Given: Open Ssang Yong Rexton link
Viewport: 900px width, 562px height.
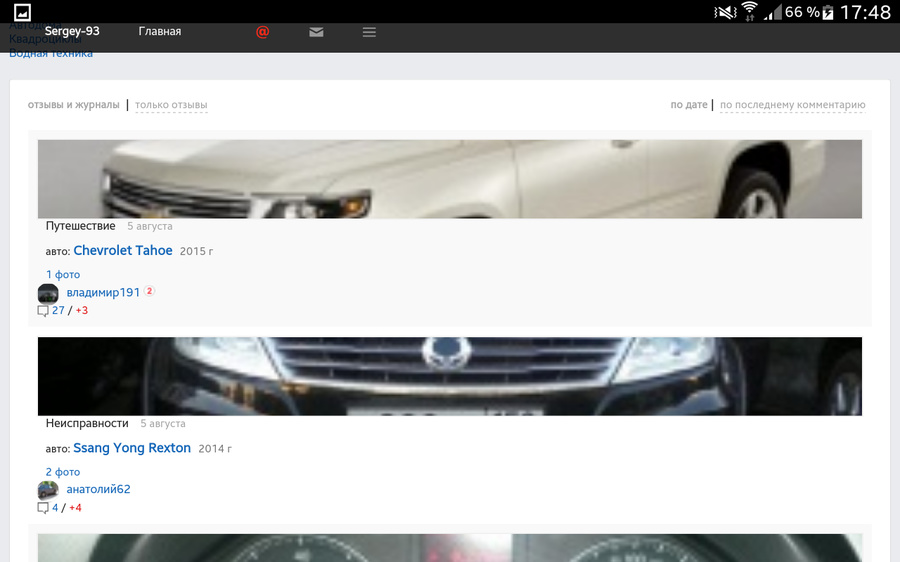Looking at the screenshot, I should [x=132, y=448].
